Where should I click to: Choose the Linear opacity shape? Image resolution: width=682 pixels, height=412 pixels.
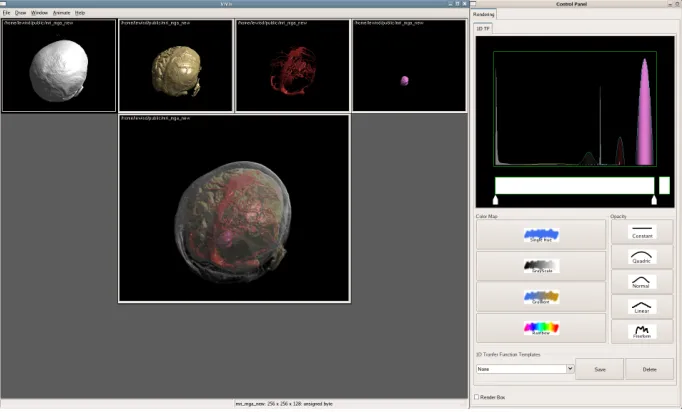coord(642,307)
